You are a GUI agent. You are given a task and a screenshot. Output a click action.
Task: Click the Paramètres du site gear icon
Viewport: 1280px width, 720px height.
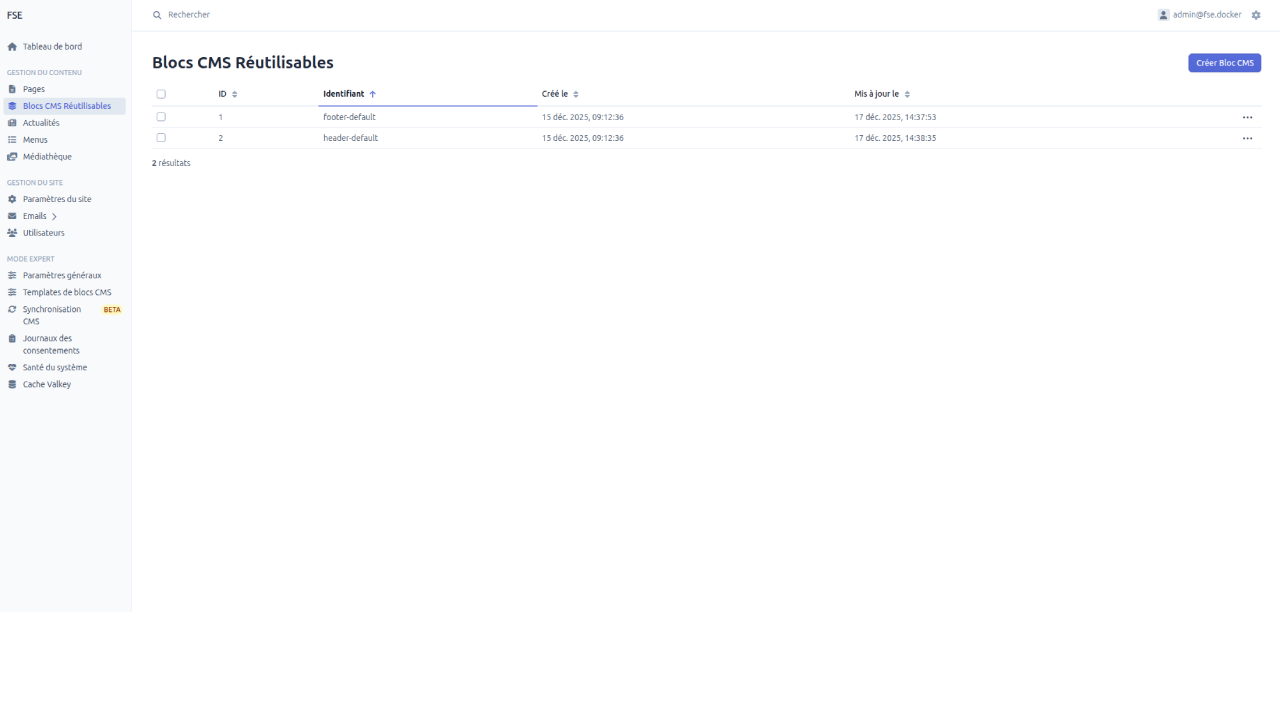(x=12, y=199)
